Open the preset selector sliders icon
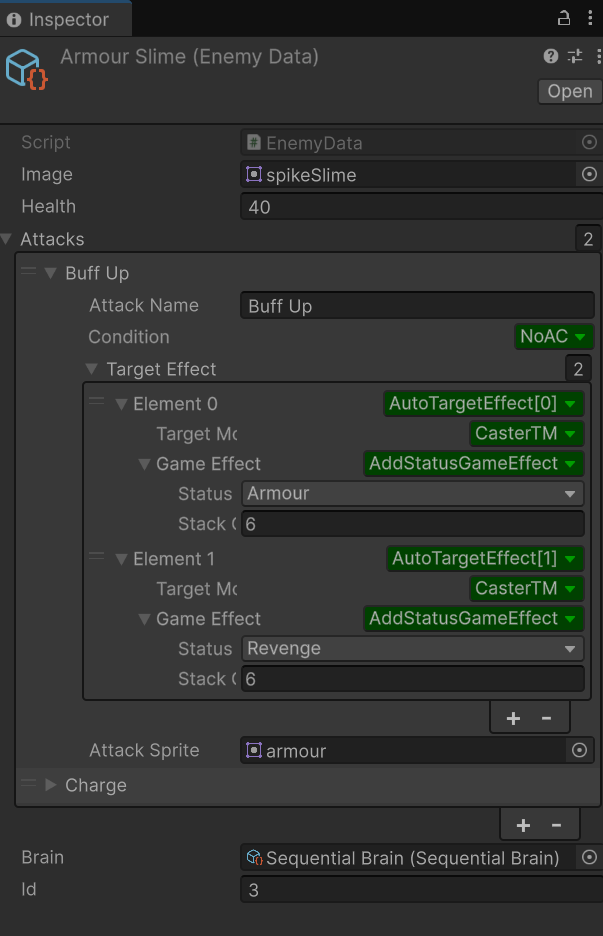This screenshot has width=603, height=936. pos(575,57)
